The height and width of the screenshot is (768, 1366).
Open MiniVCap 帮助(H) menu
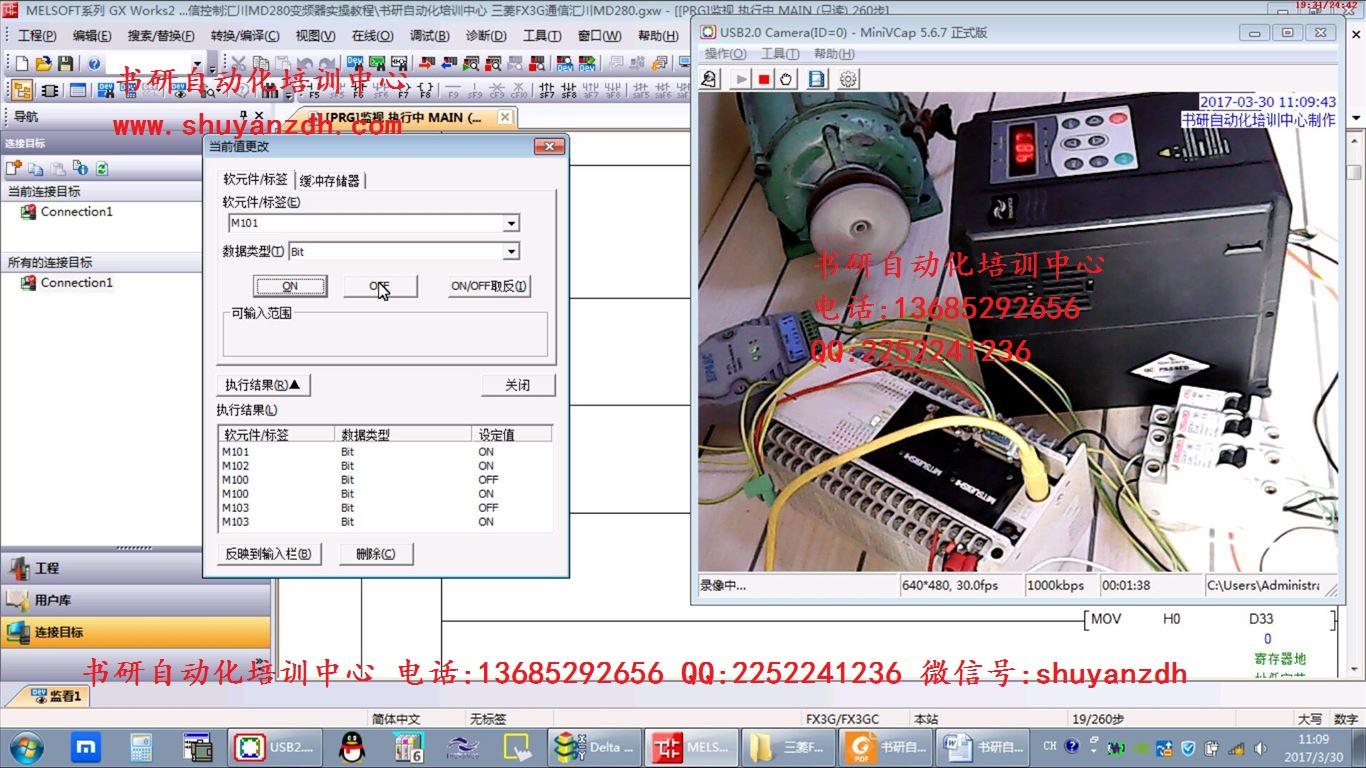pyautogui.click(x=834, y=54)
